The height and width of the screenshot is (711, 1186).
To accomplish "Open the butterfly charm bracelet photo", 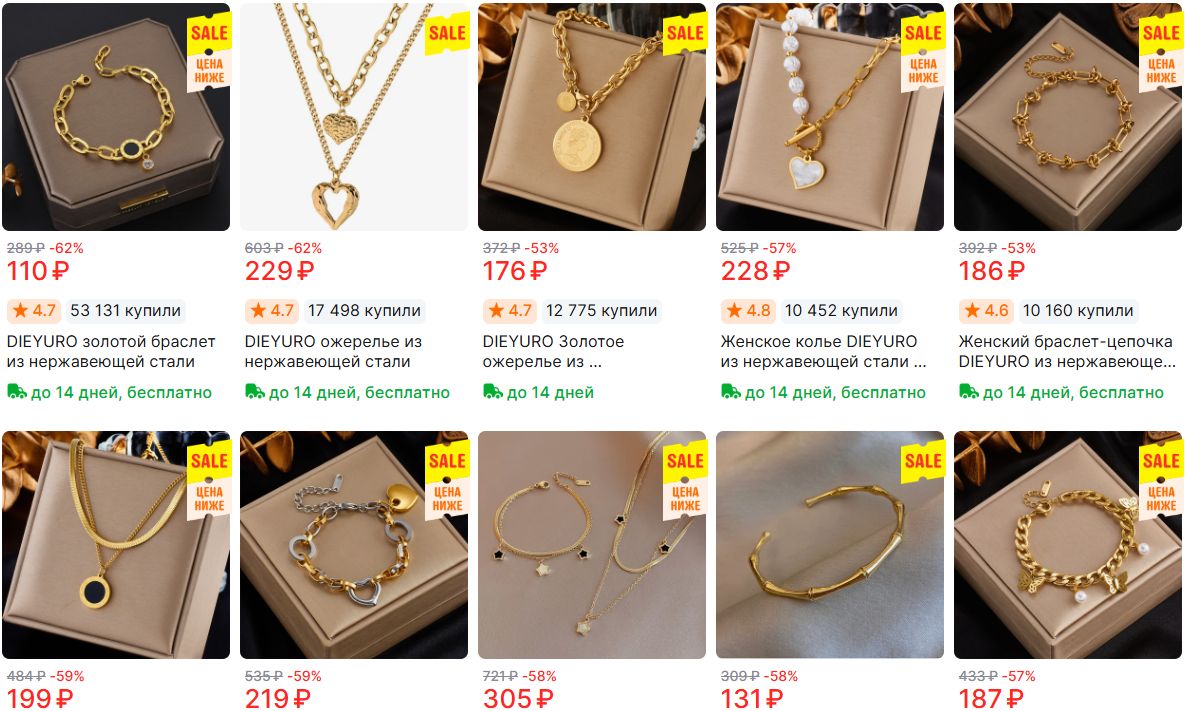I will (x=1067, y=545).
